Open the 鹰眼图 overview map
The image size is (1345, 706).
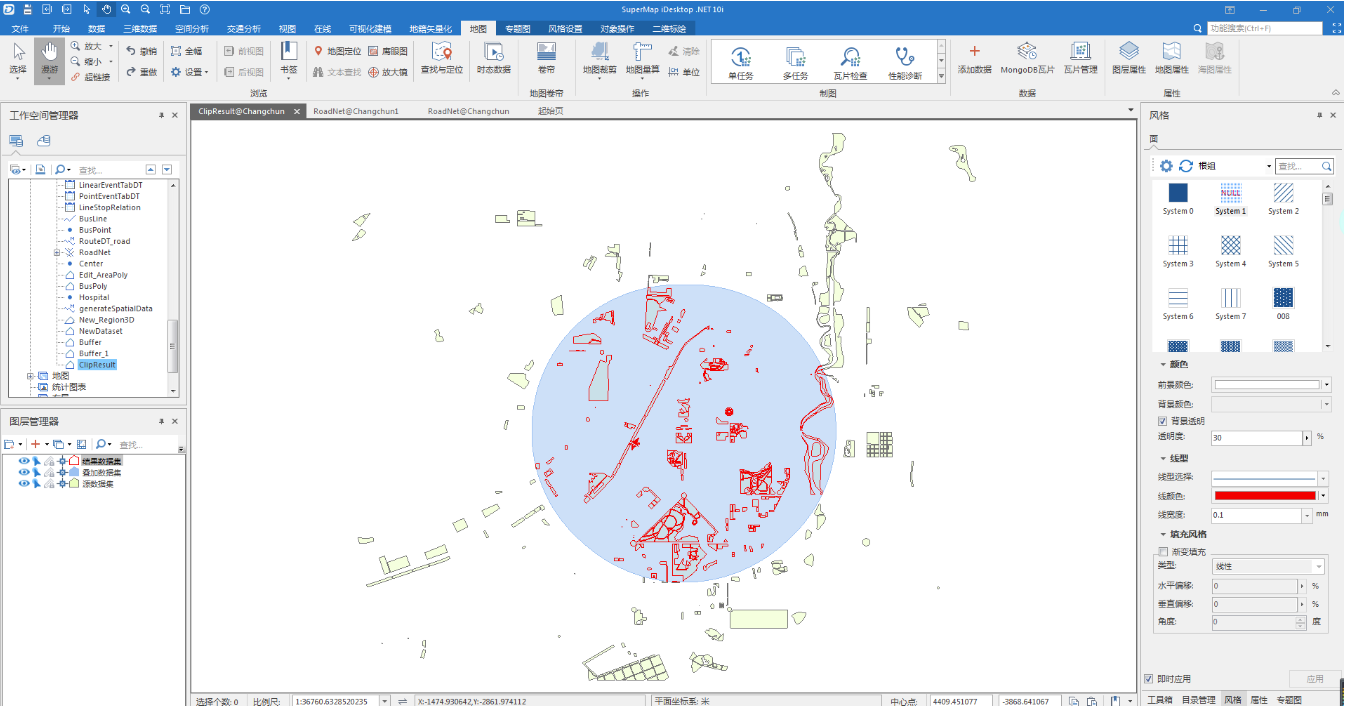[x=387, y=50]
